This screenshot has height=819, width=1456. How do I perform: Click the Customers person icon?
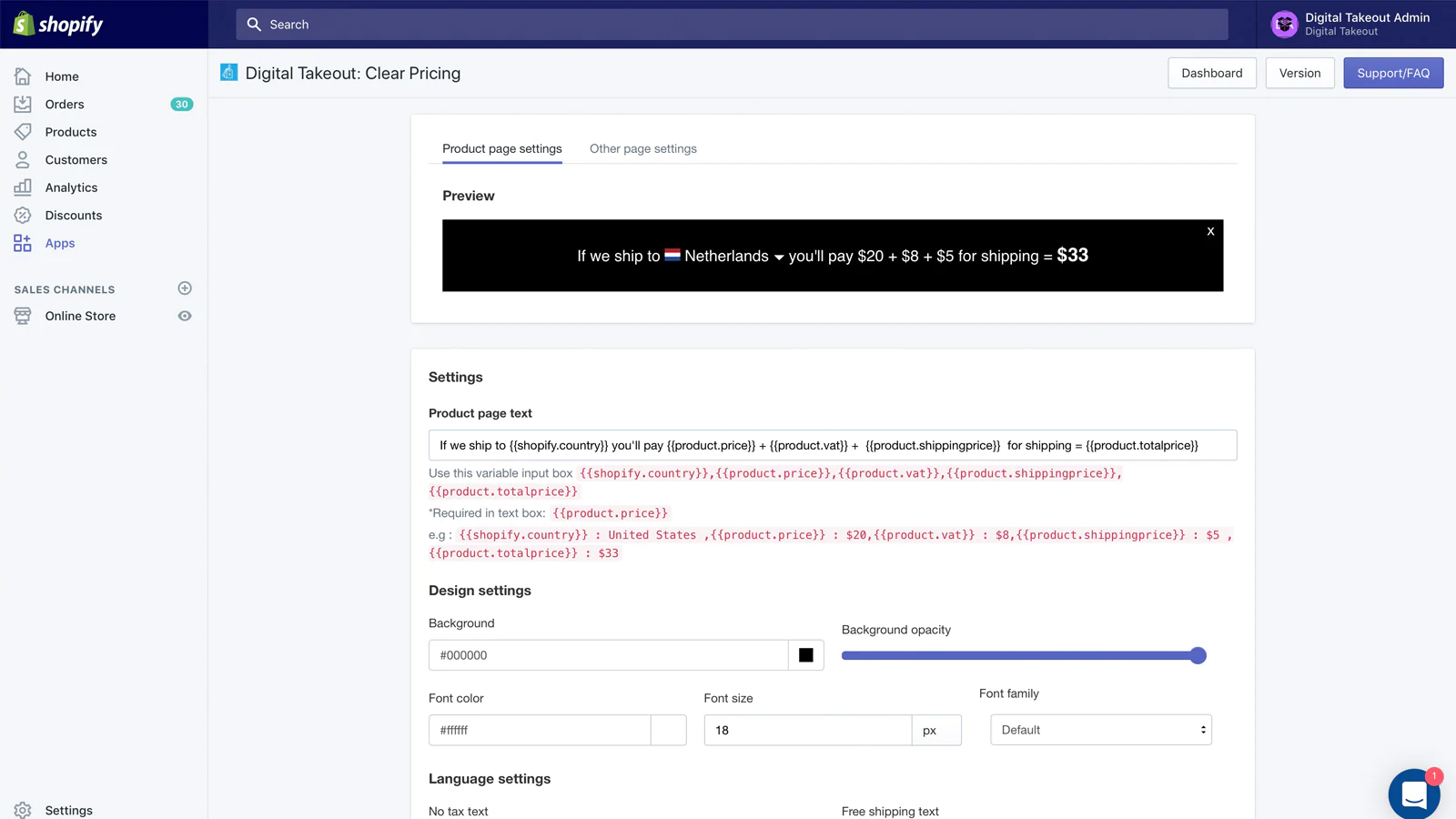[23, 159]
